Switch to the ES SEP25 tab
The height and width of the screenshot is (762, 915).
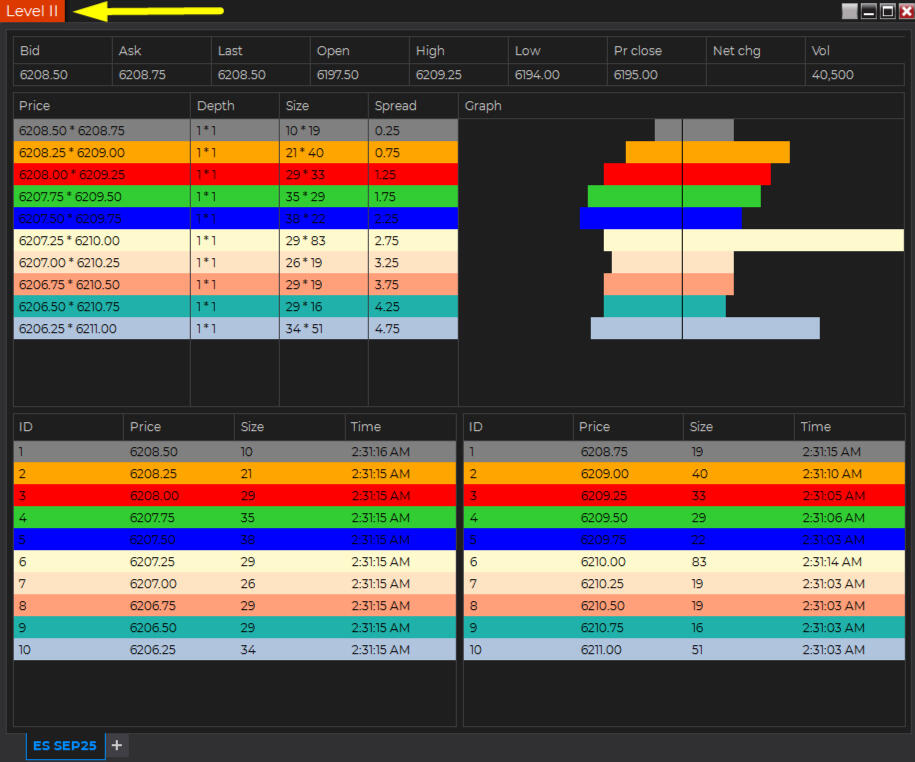coord(65,746)
